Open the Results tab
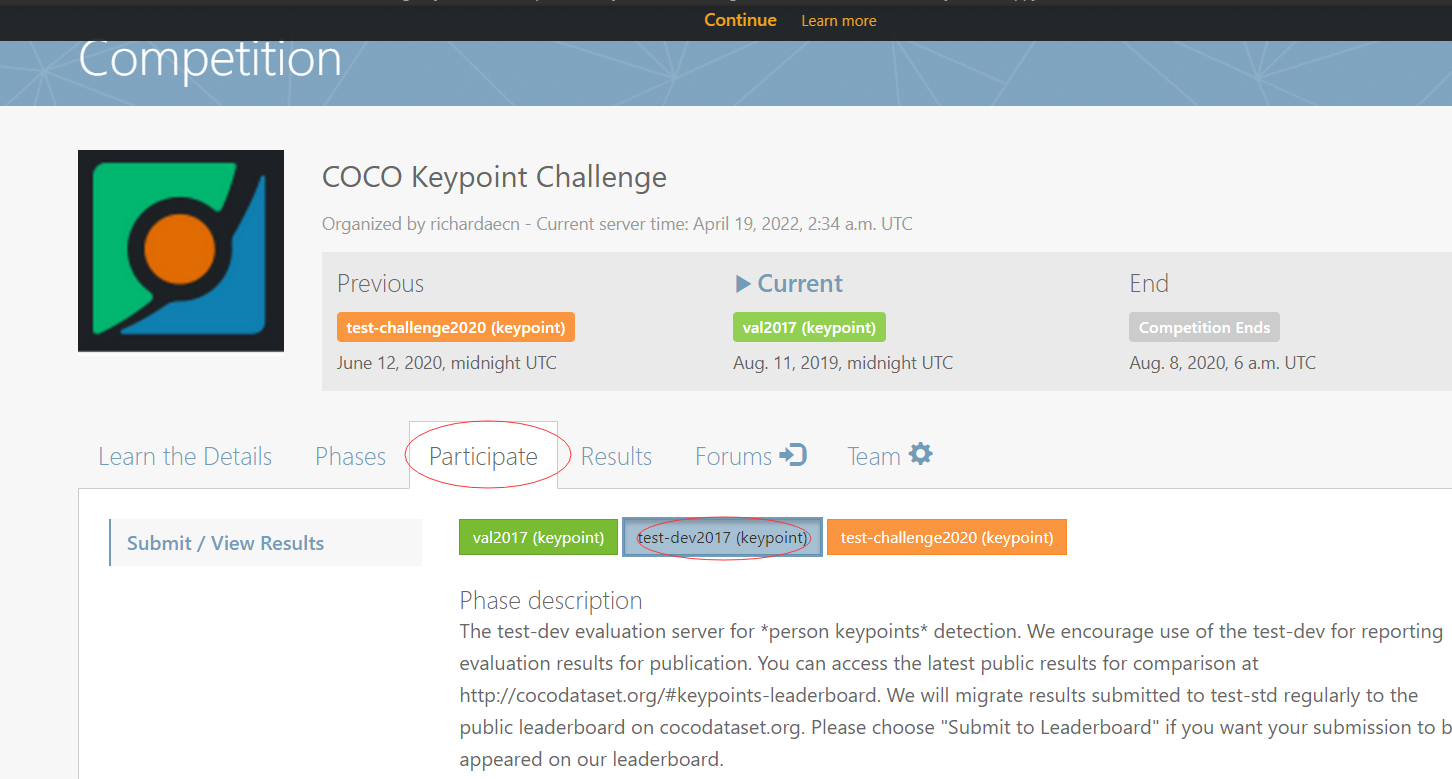This screenshot has width=1452, height=779. [616, 455]
